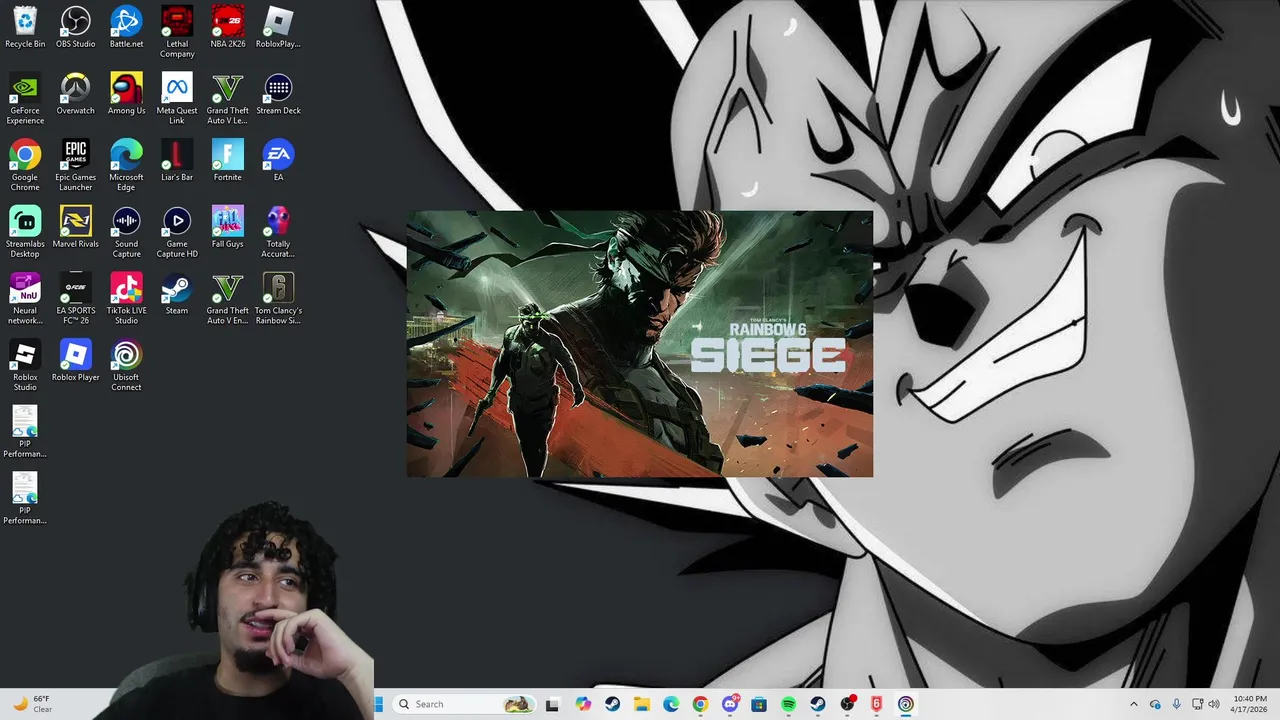
Task: Select the Ubisoft Connect desktop shortcut
Action: coord(126,366)
